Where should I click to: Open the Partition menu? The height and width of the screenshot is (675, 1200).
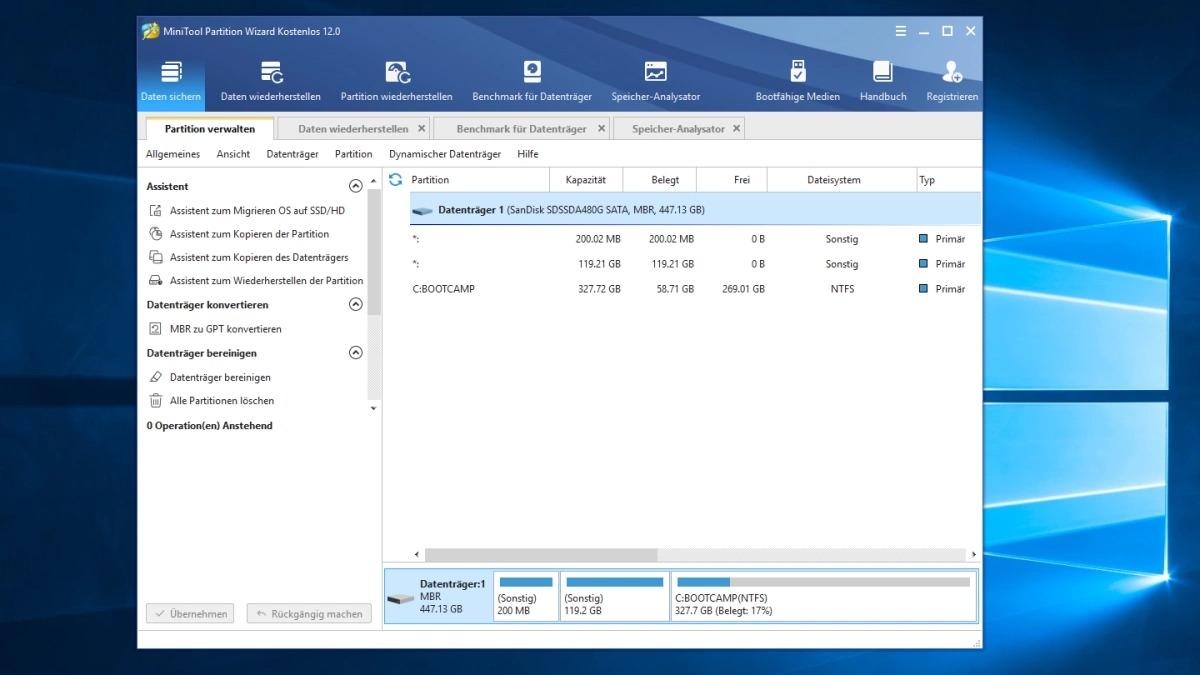[x=353, y=154]
